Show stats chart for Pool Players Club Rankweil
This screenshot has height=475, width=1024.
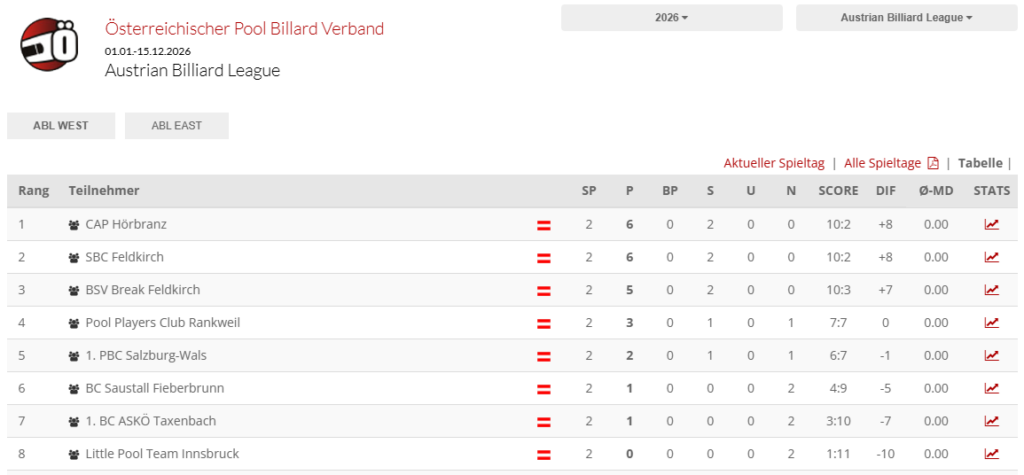coord(991,323)
